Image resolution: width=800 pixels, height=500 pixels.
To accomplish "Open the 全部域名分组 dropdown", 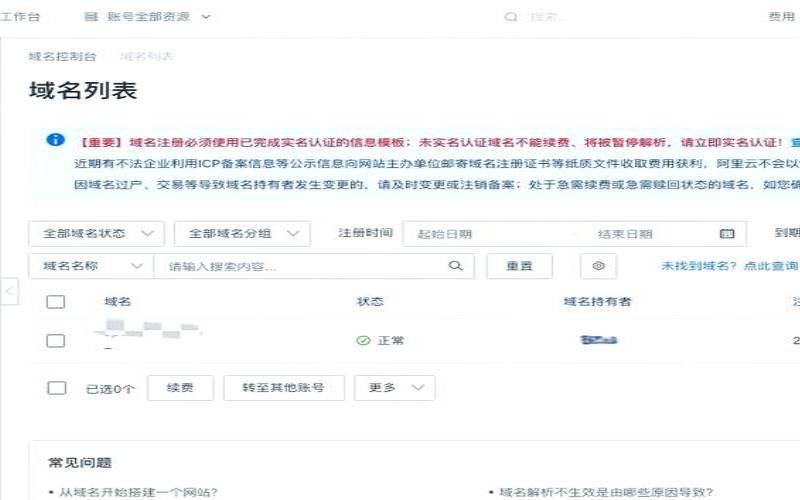I will coord(242,234).
